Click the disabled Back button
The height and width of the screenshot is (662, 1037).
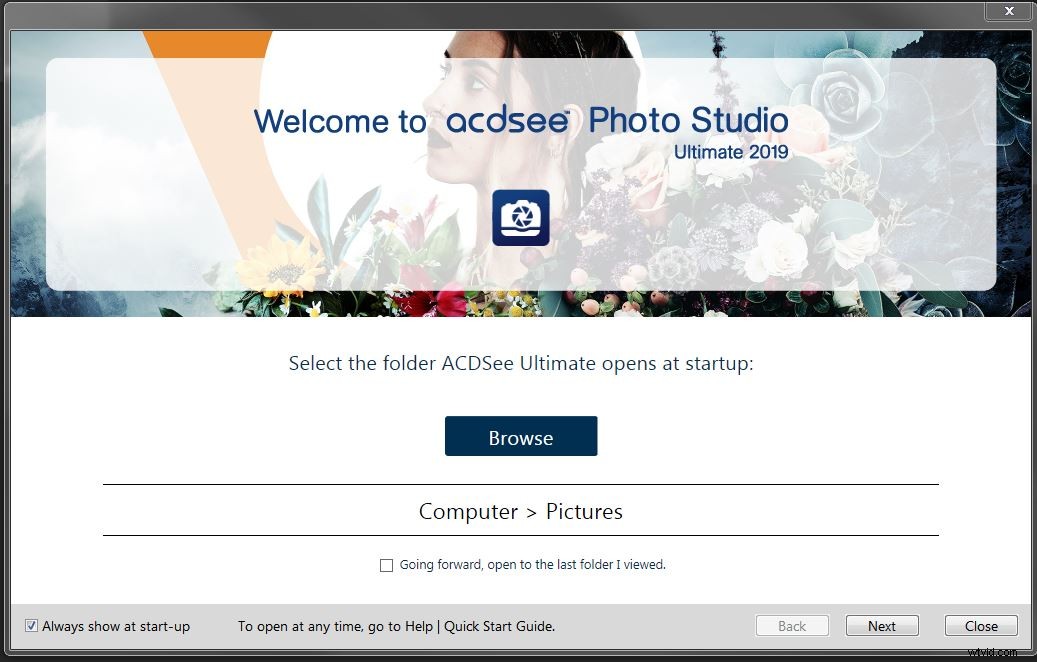791,625
